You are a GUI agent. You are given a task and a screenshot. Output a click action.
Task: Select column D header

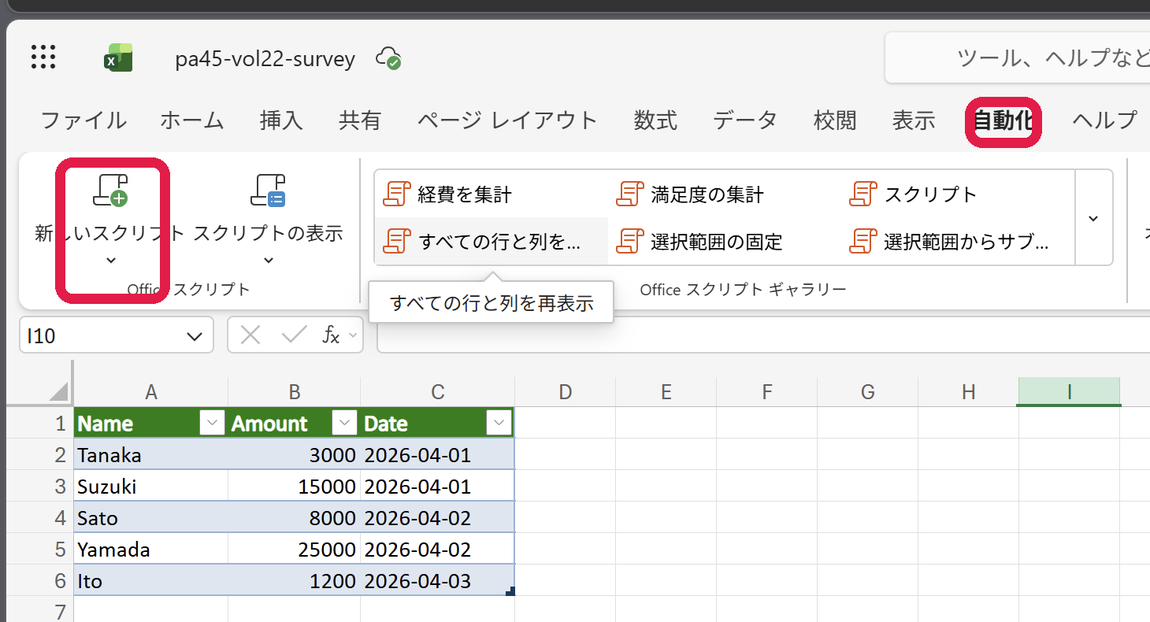[565, 392]
